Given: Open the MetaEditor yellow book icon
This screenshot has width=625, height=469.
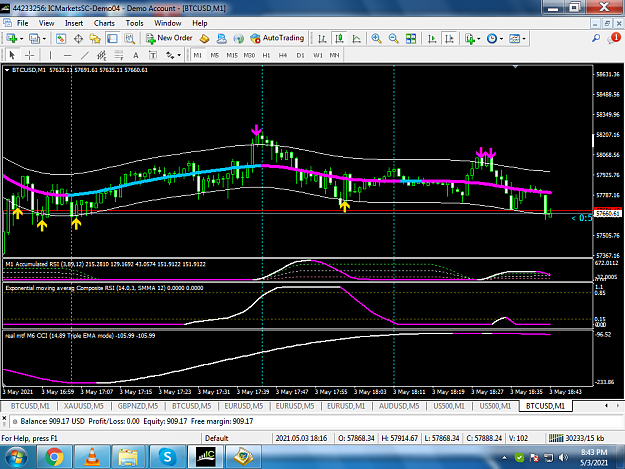Looking at the screenshot, I should 204,39.
